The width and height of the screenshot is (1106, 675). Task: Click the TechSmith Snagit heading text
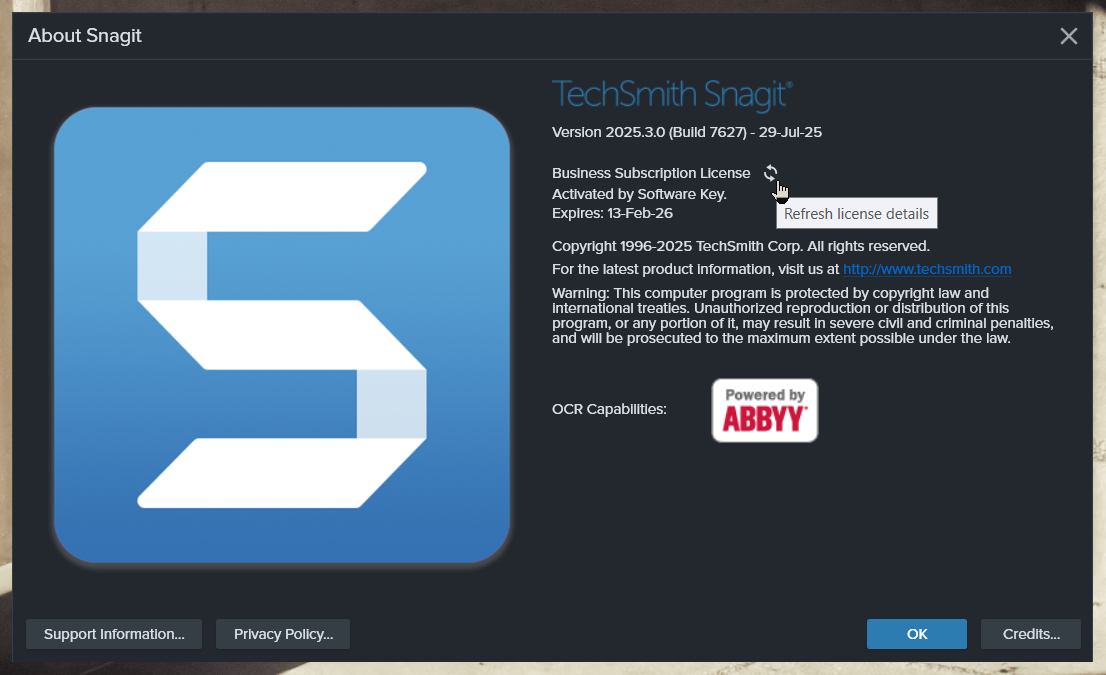[x=672, y=95]
